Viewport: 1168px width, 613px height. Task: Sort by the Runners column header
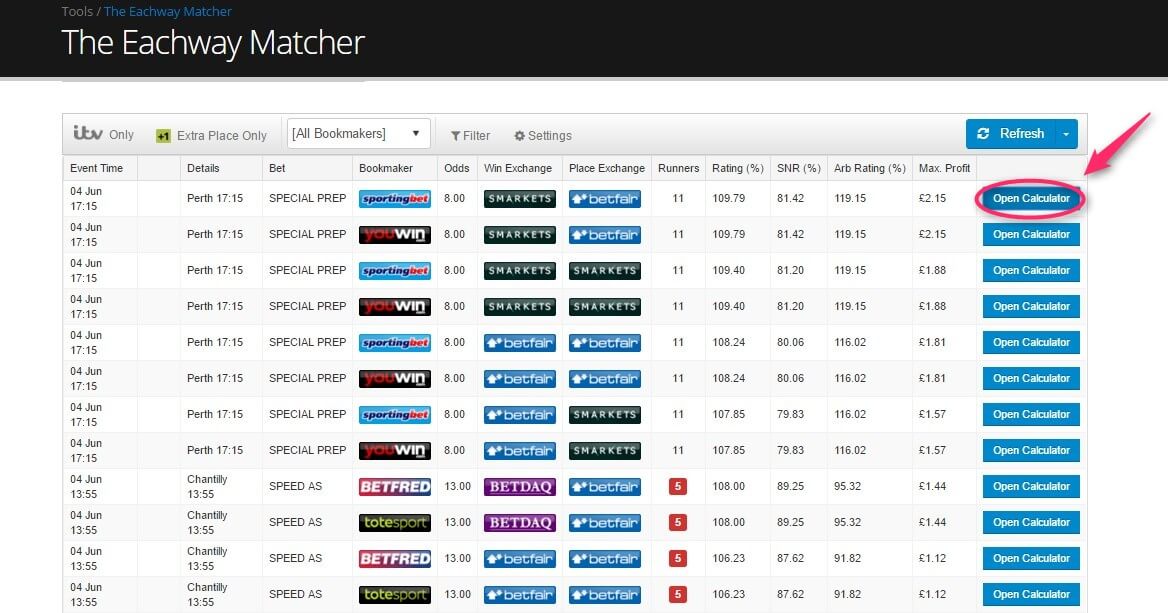click(678, 168)
